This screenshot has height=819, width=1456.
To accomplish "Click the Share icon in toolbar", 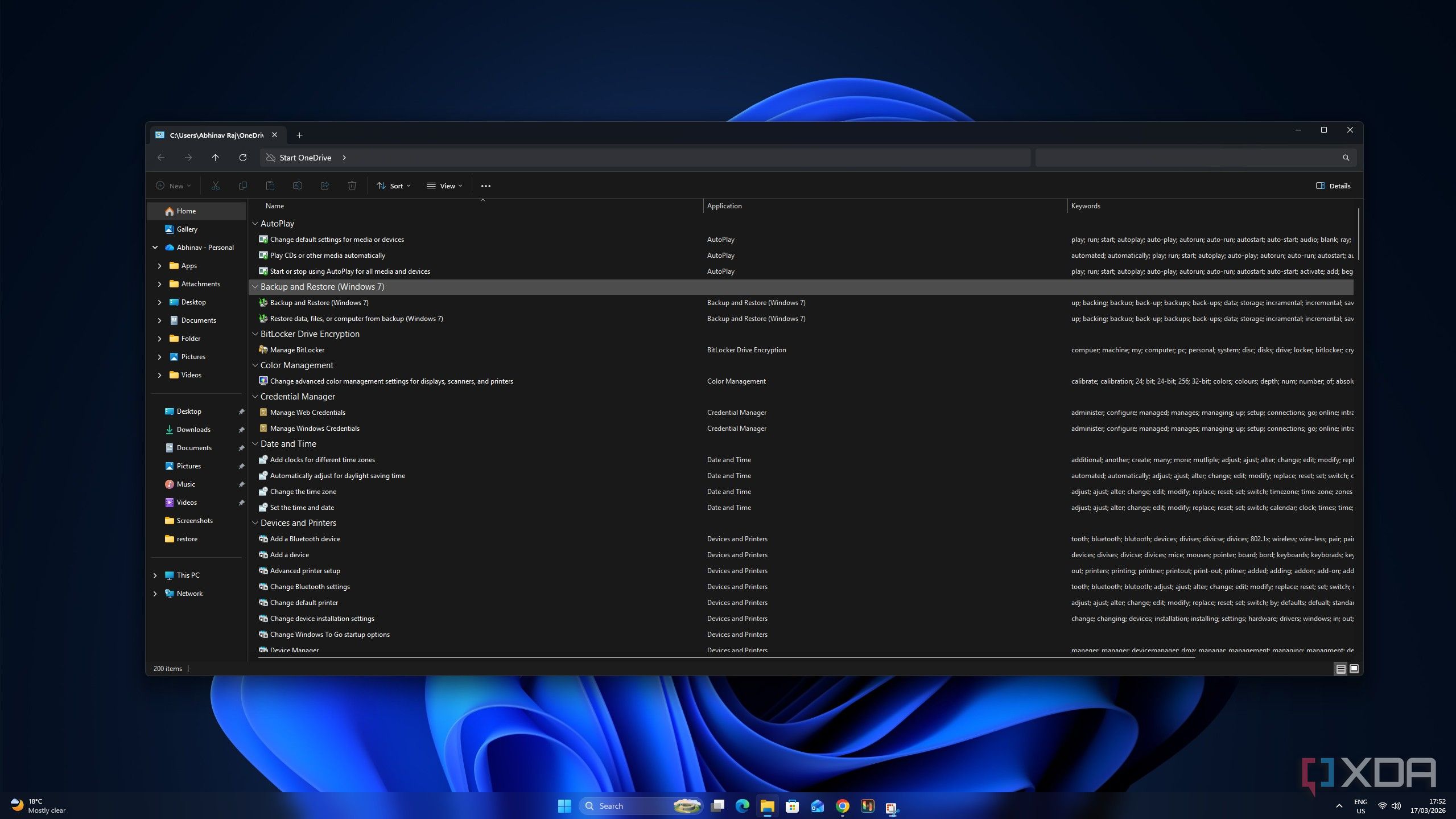I will pyautogui.click(x=324, y=186).
